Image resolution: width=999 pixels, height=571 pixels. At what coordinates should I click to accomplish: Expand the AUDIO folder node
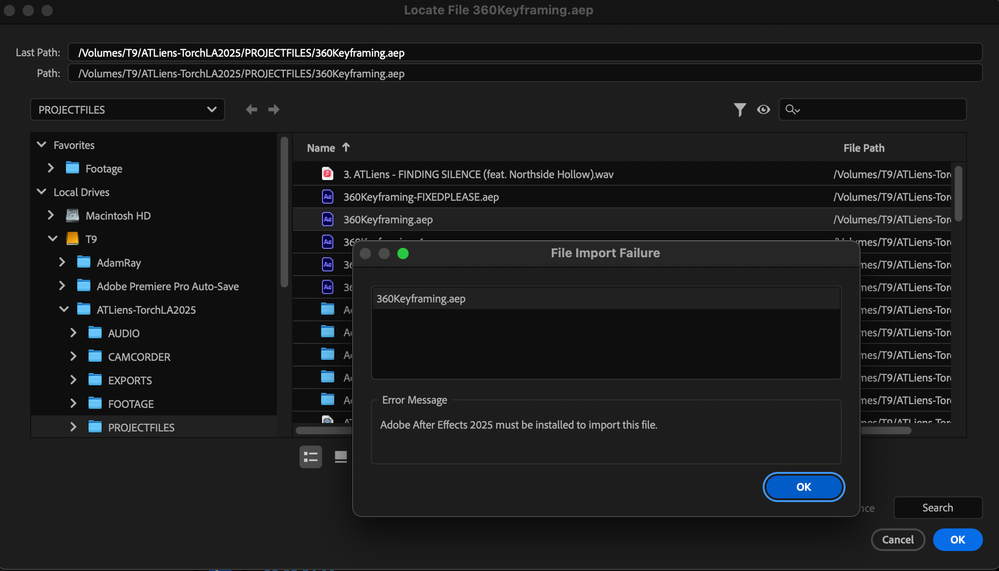click(x=73, y=333)
